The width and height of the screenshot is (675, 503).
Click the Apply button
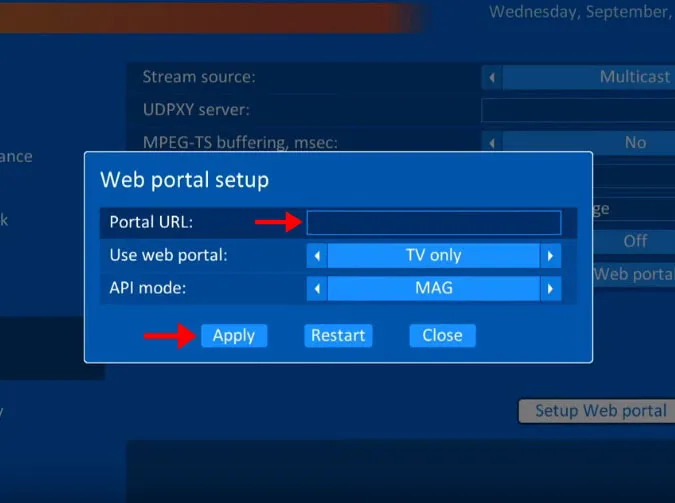click(x=233, y=335)
